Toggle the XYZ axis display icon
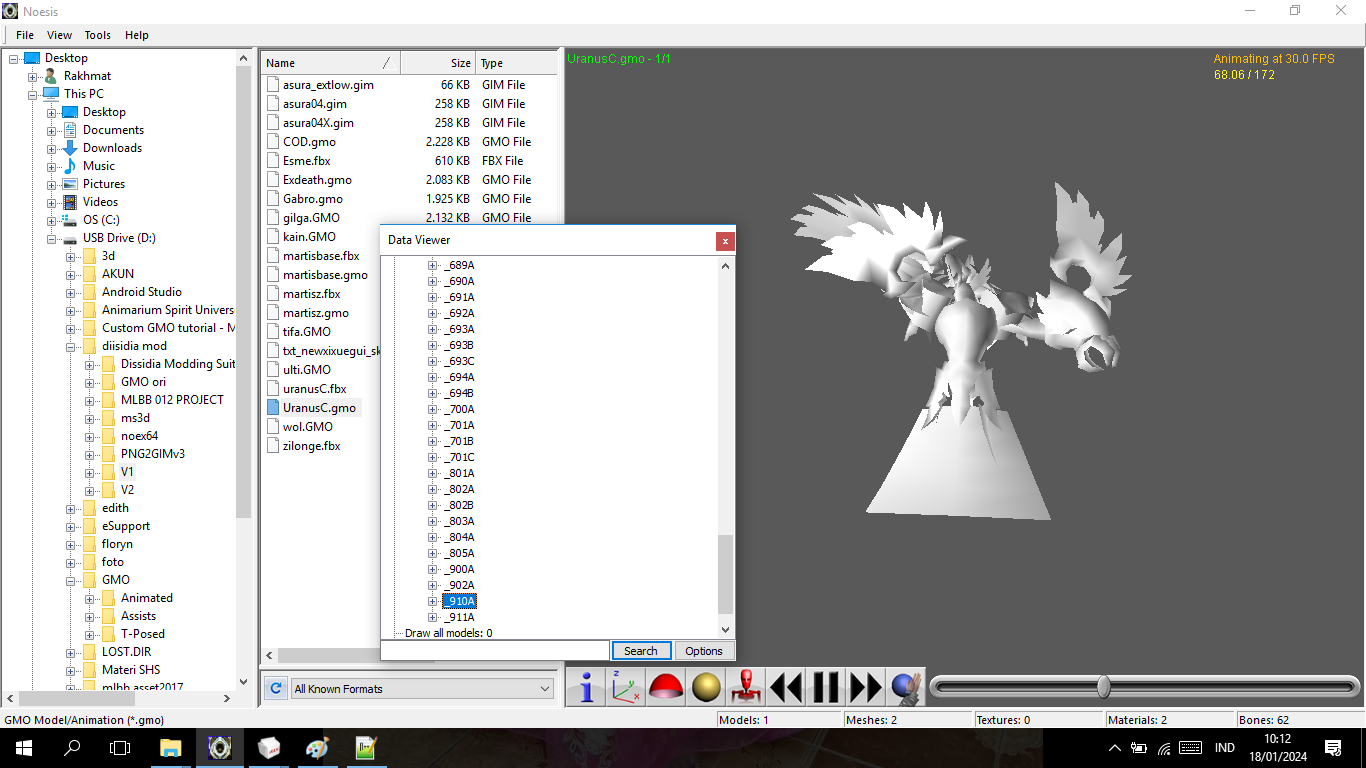Image resolution: width=1366 pixels, height=768 pixels. (626, 688)
